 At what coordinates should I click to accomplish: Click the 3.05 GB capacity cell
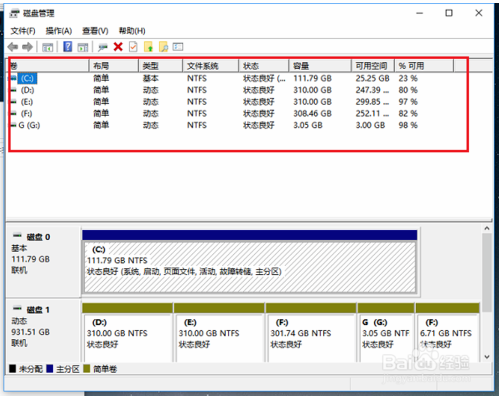pyautogui.click(x=308, y=125)
